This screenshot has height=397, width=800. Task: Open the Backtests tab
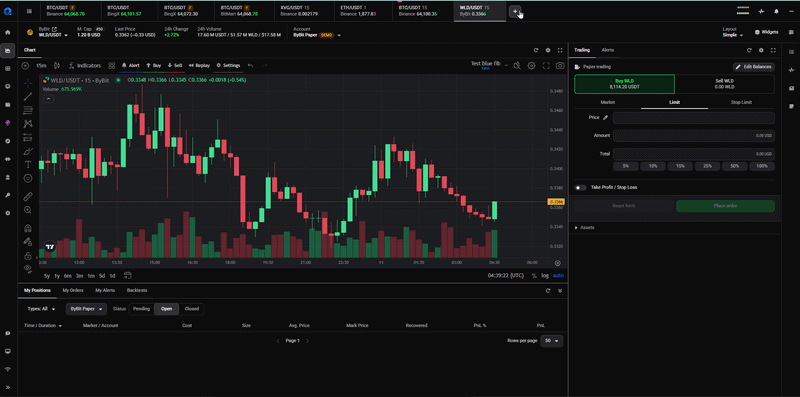click(137, 290)
